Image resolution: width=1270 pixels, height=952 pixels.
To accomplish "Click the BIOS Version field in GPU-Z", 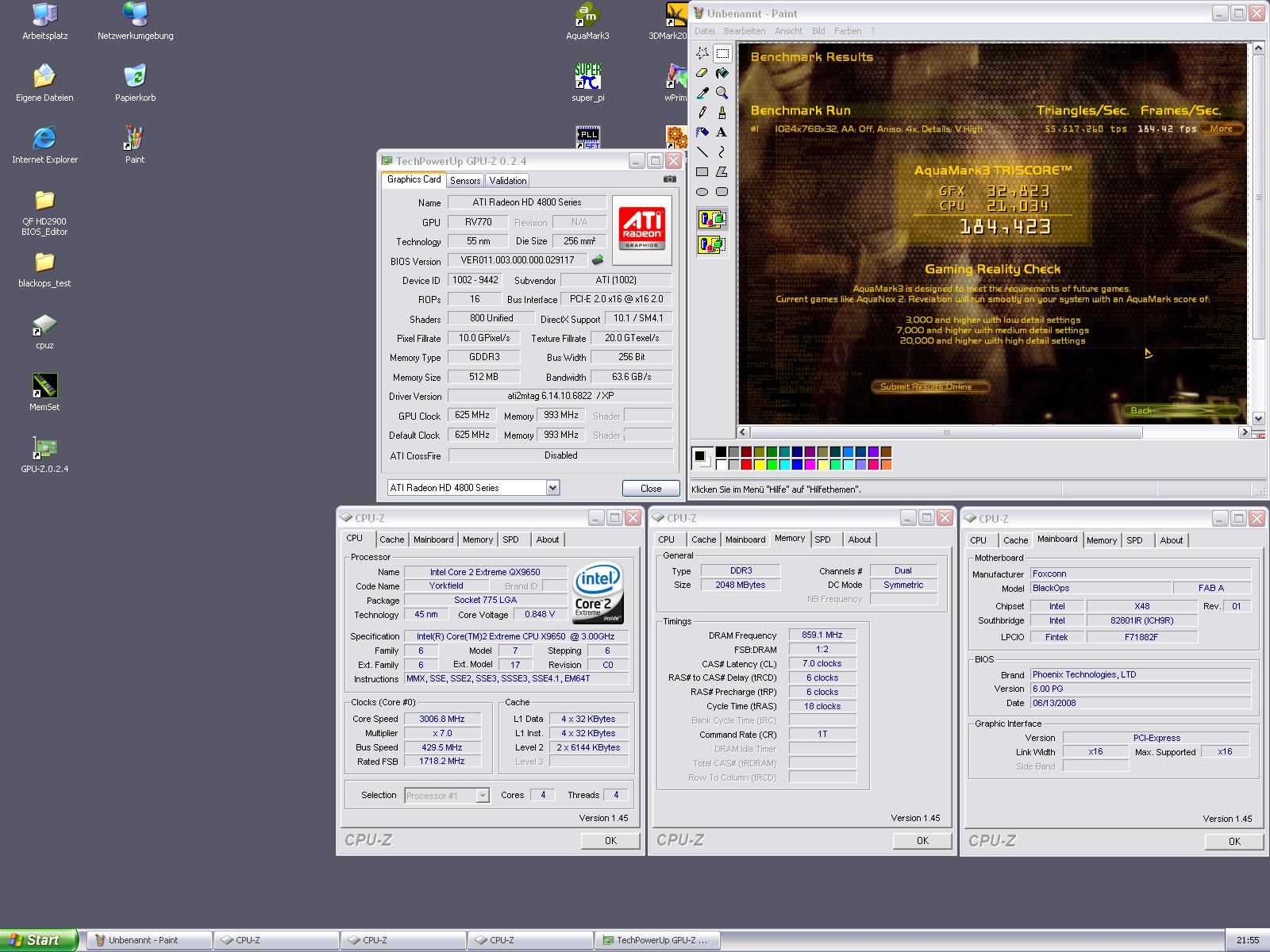I will click(x=518, y=260).
